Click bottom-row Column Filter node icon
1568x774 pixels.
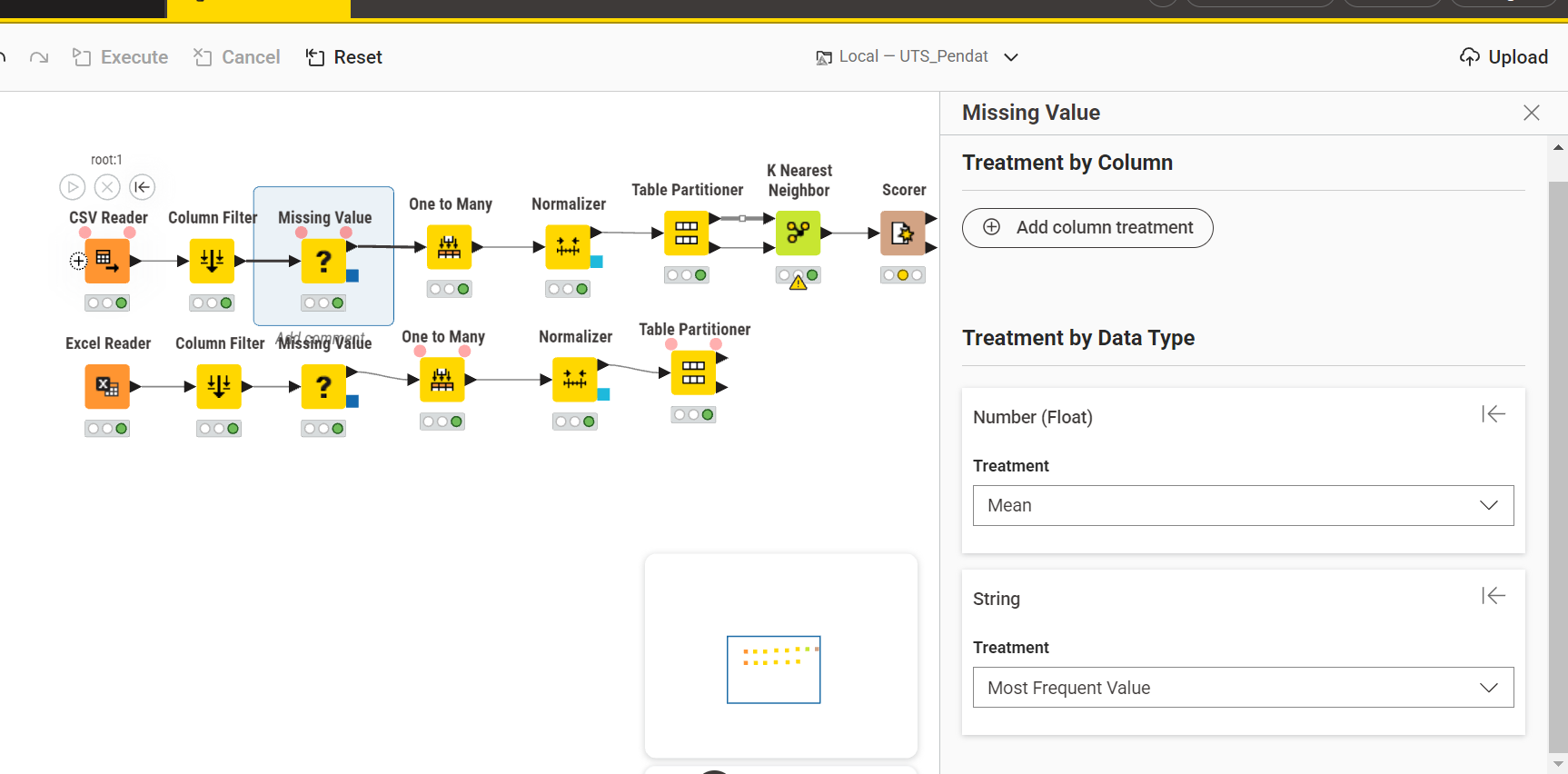219,387
